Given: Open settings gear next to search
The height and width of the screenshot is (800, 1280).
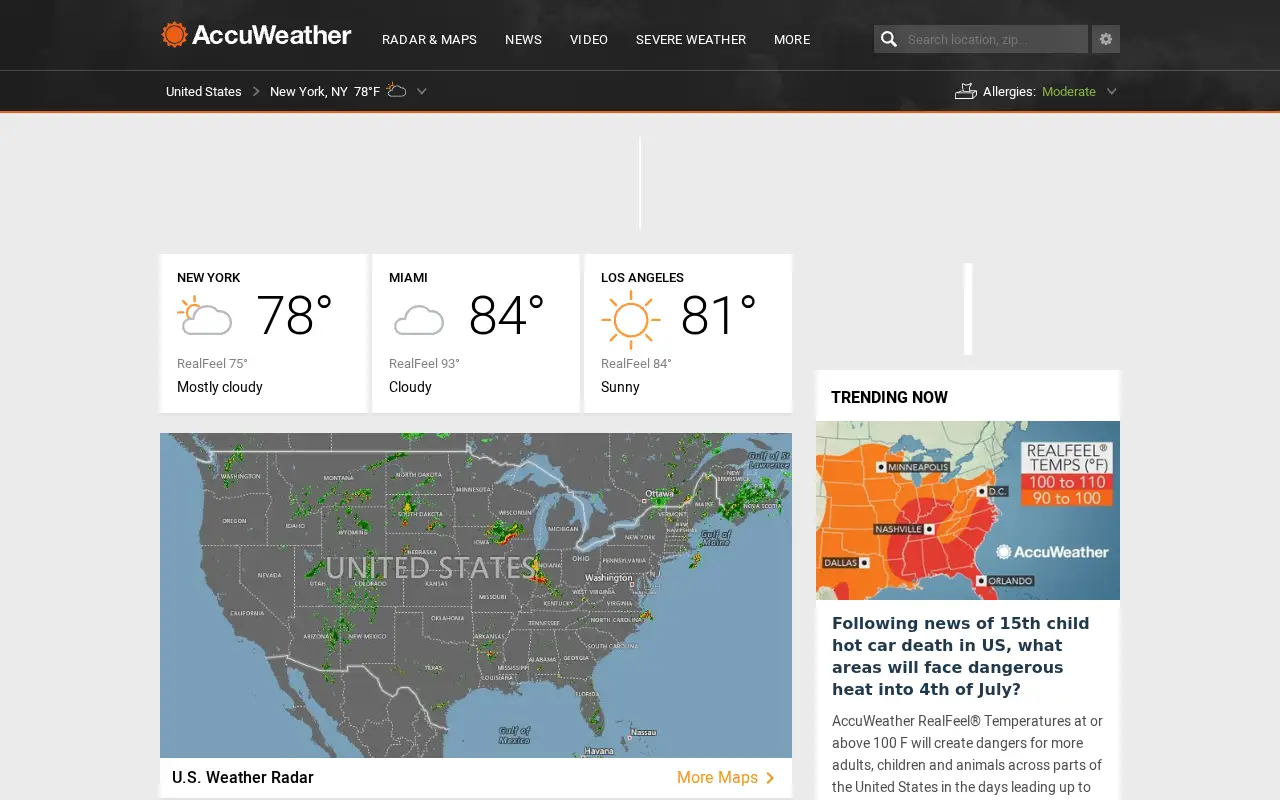Looking at the screenshot, I should click(x=1106, y=39).
